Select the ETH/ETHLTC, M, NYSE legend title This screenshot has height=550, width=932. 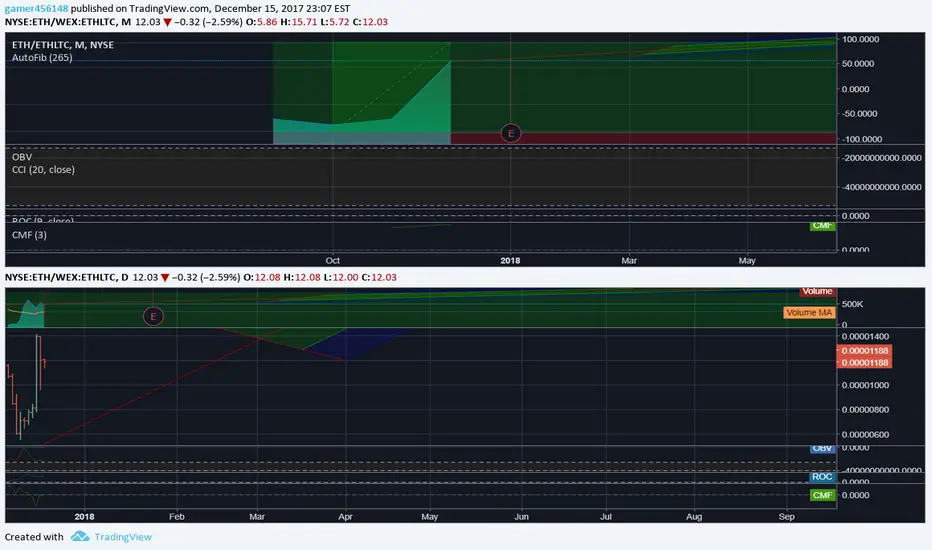(x=63, y=45)
